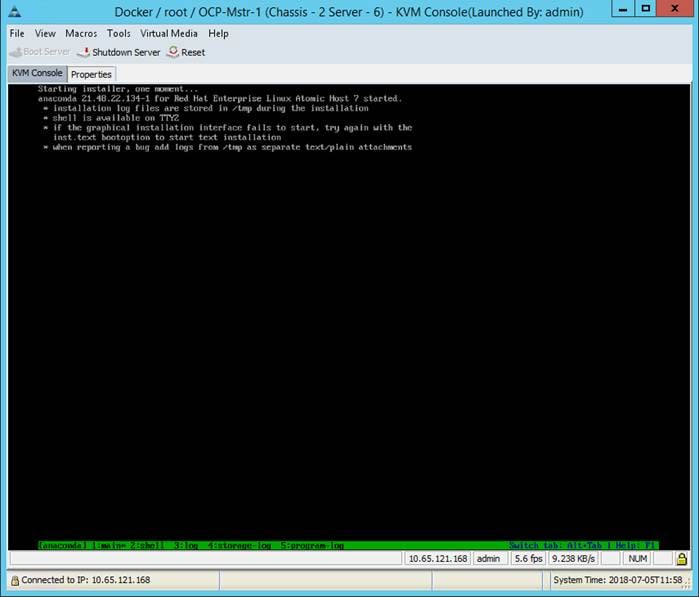Viewport: 699px width, 597px height.
Task: Click the 4:storage-log tab in anaconda bar
Action: (239, 545)
